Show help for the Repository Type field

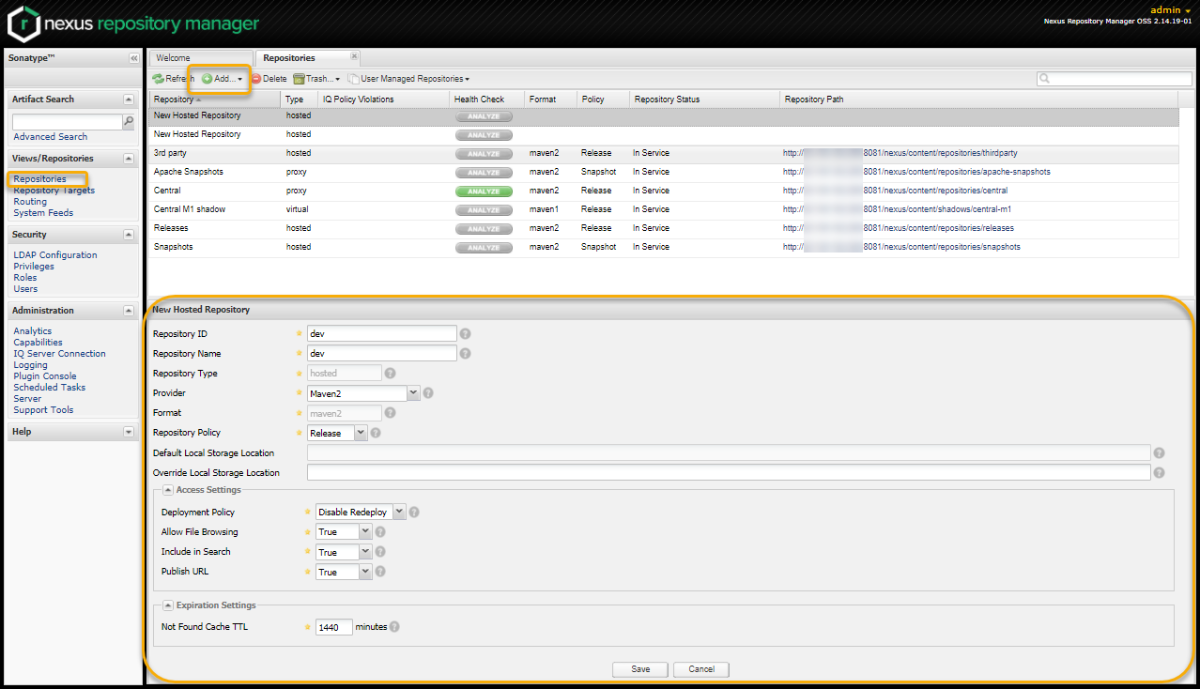click(x=390, y=373)
